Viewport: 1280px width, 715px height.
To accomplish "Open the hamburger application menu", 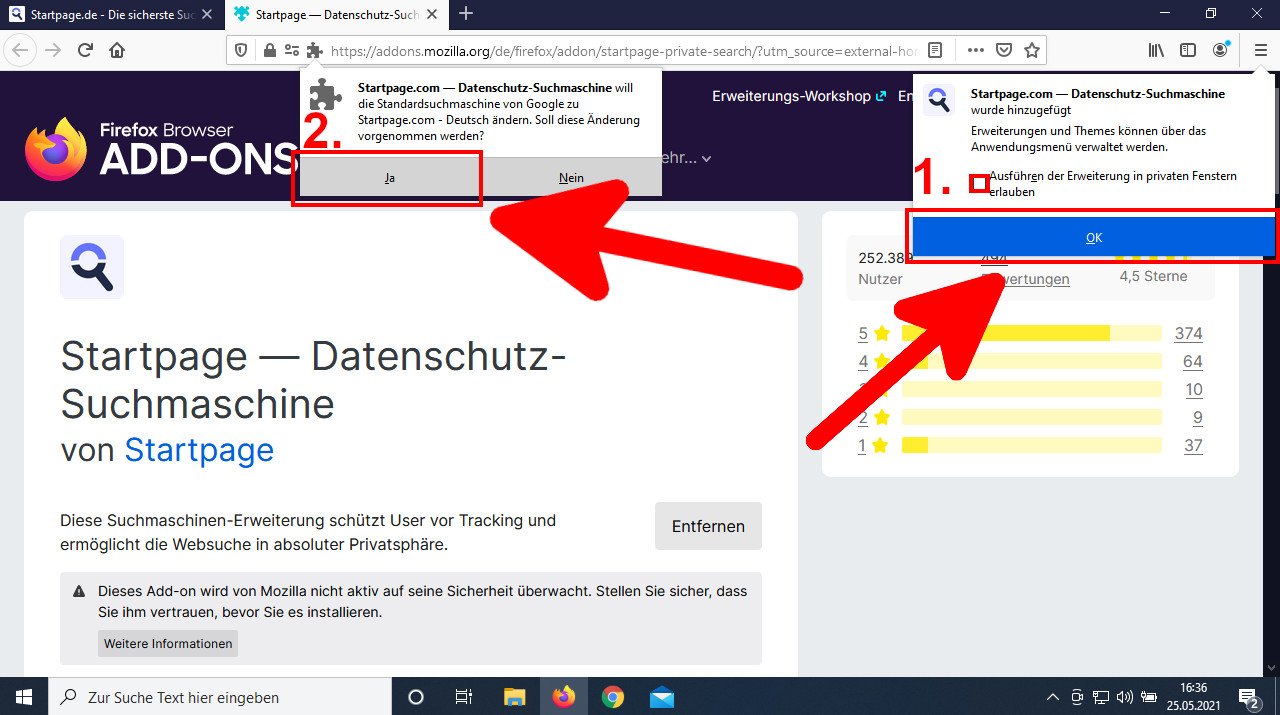I will click(x=1260, y=50).
